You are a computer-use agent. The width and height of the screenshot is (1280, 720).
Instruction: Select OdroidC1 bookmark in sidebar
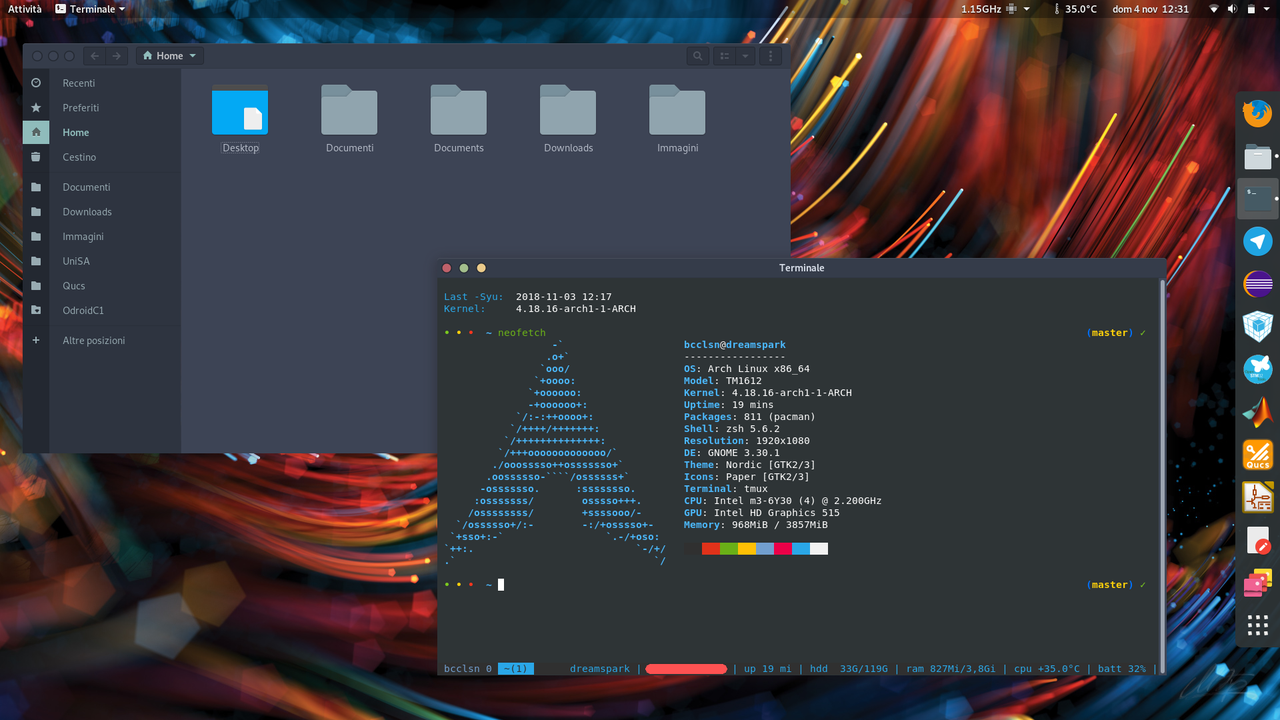[x=101, y=310]
